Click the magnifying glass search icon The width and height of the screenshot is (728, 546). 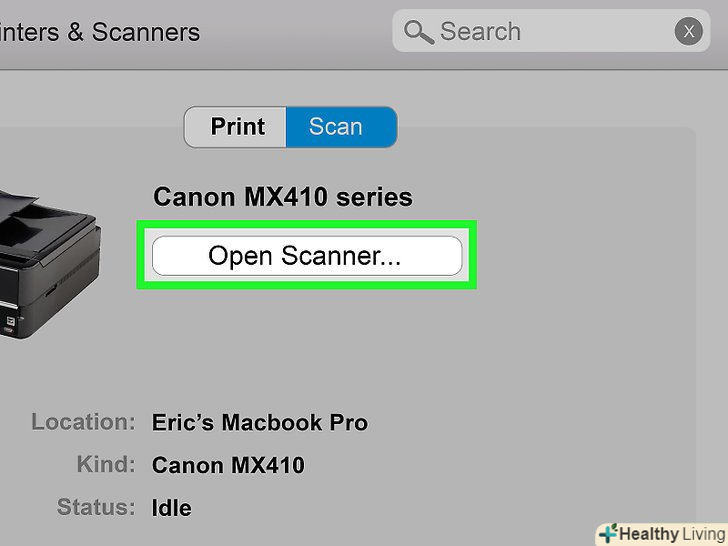tap(418, 32)
